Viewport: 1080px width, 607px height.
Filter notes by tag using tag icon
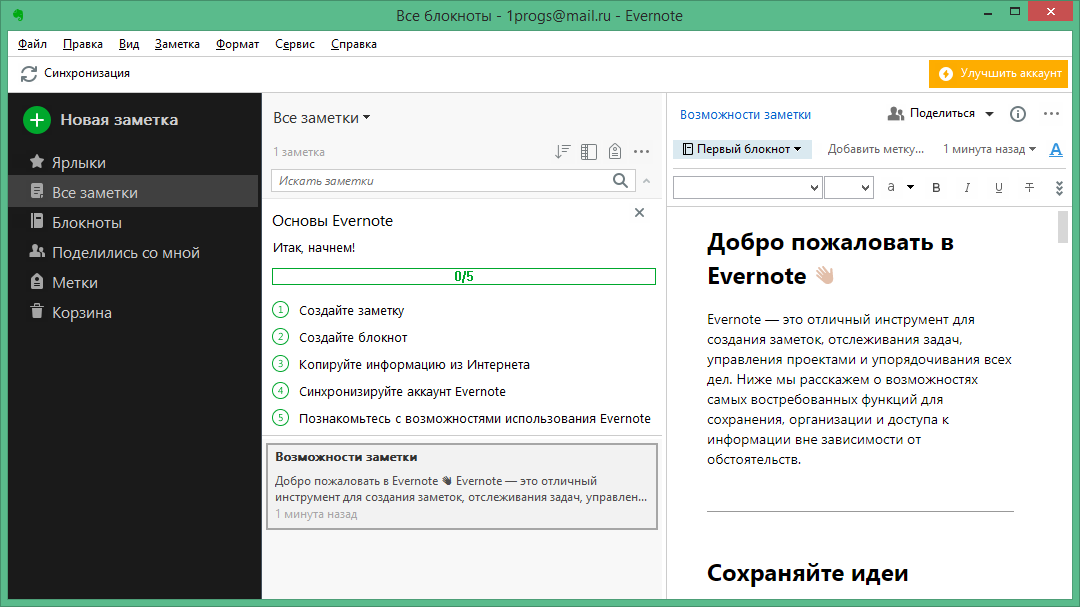click(615, 151)
